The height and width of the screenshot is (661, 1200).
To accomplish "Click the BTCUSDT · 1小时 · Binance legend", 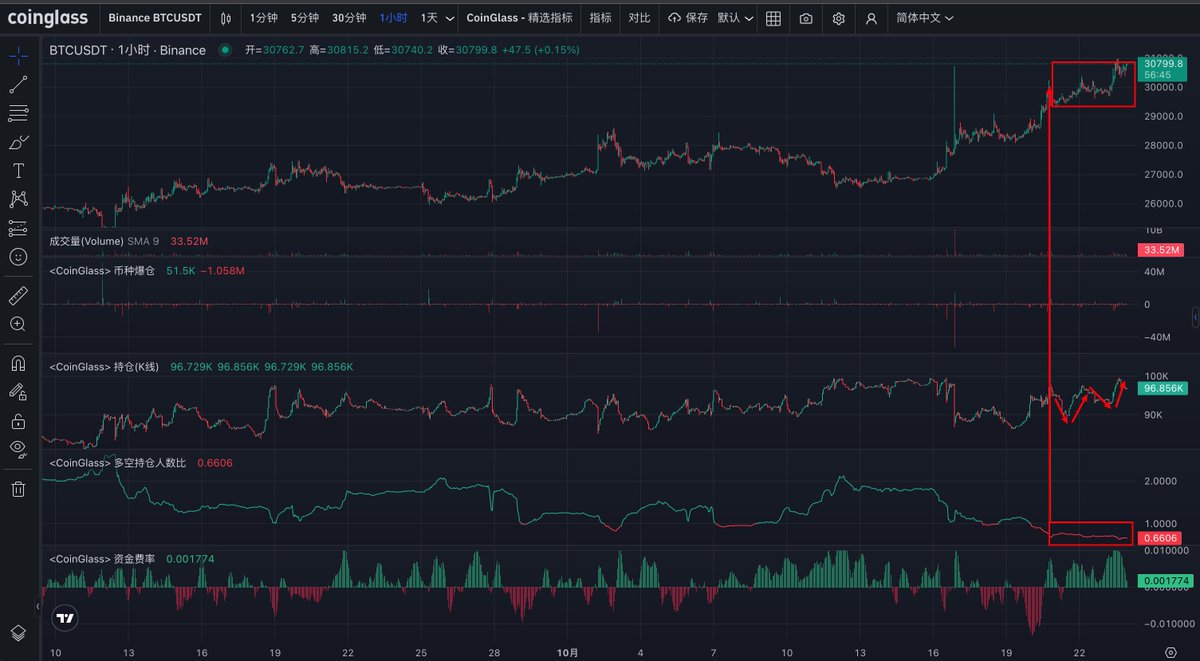I will [x=127, y=50].
